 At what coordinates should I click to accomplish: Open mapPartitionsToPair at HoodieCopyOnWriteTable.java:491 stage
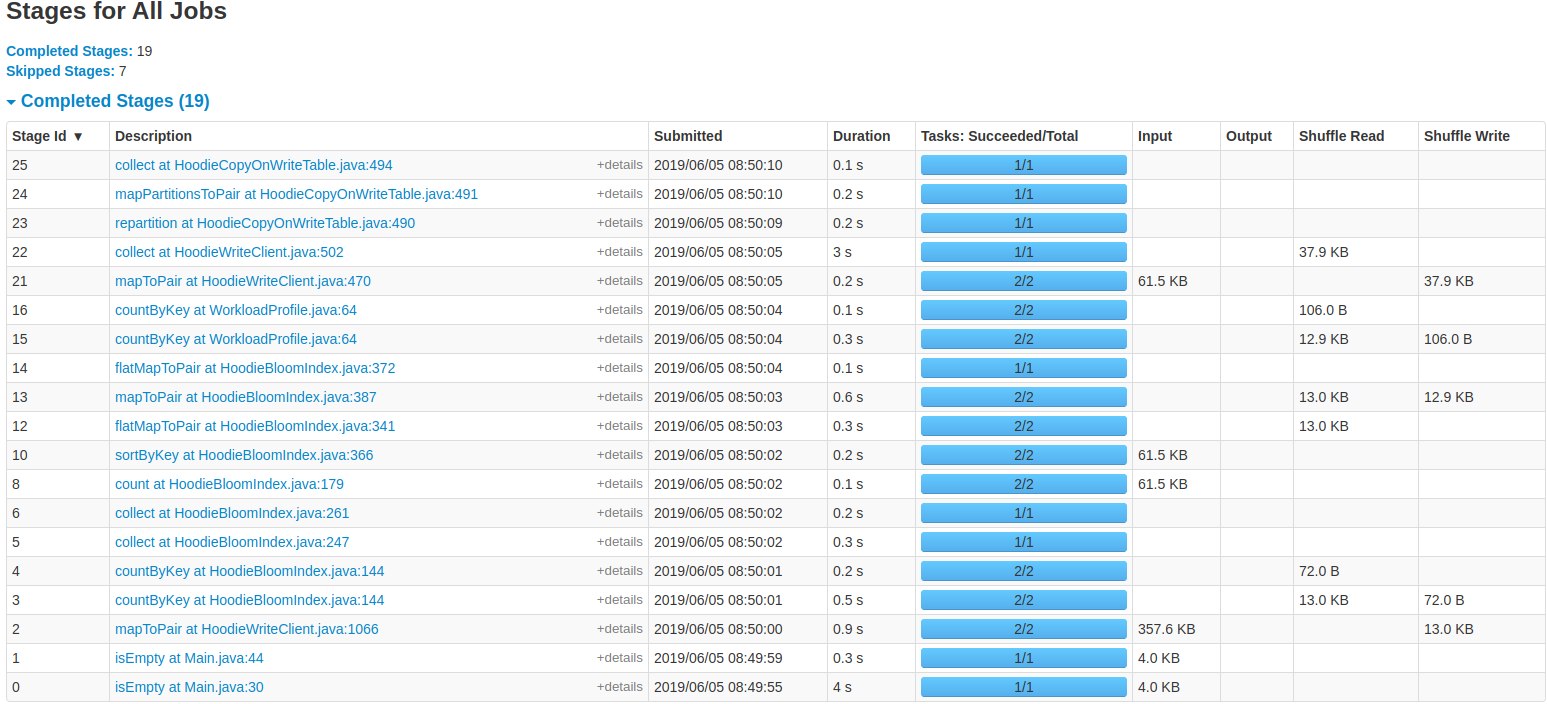(x=296, y=194)
